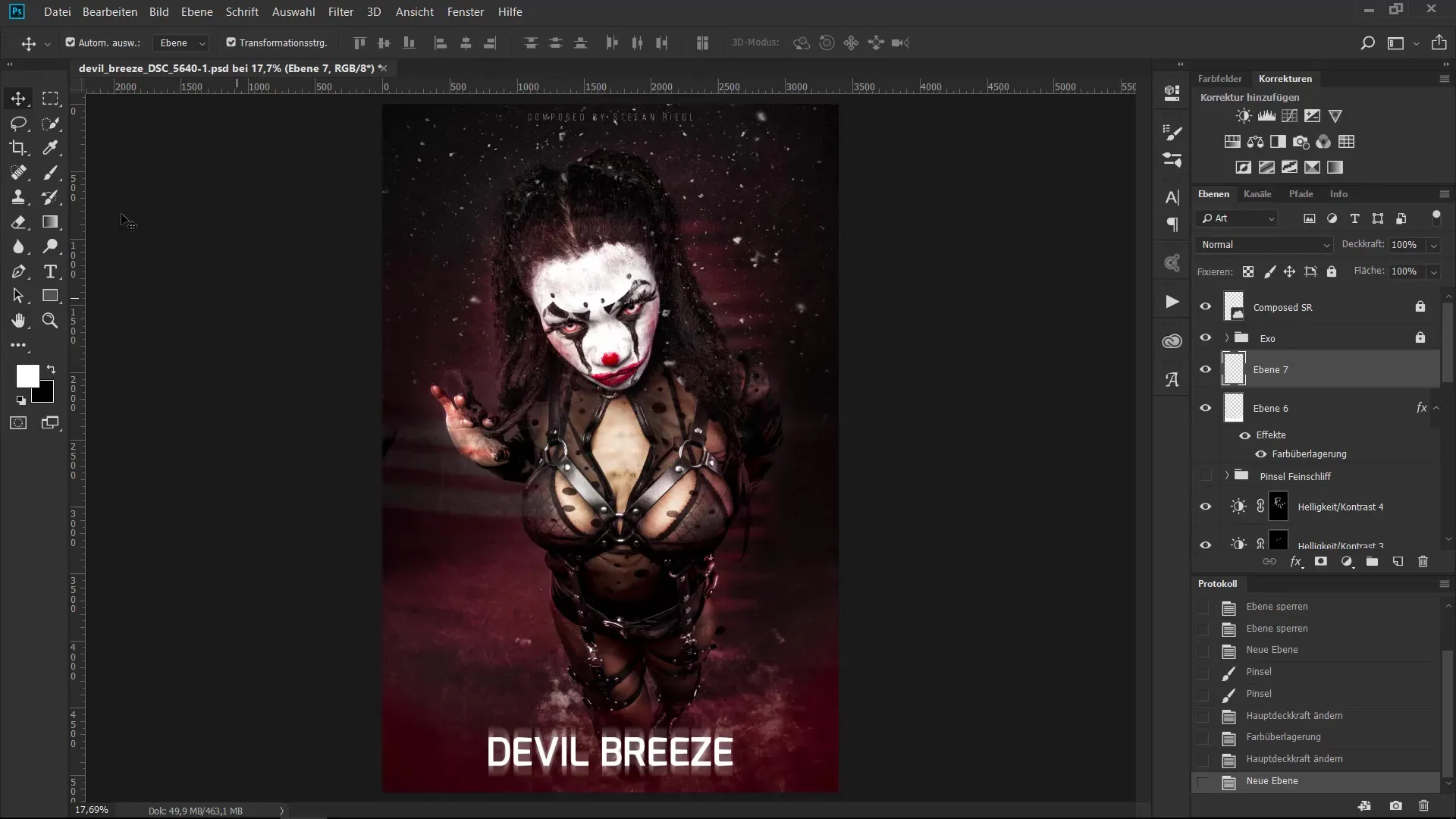Open the Normal blend mode dropdown
The height and width of the screenshot is (819, 1456).
click(x=1264, y=245)
